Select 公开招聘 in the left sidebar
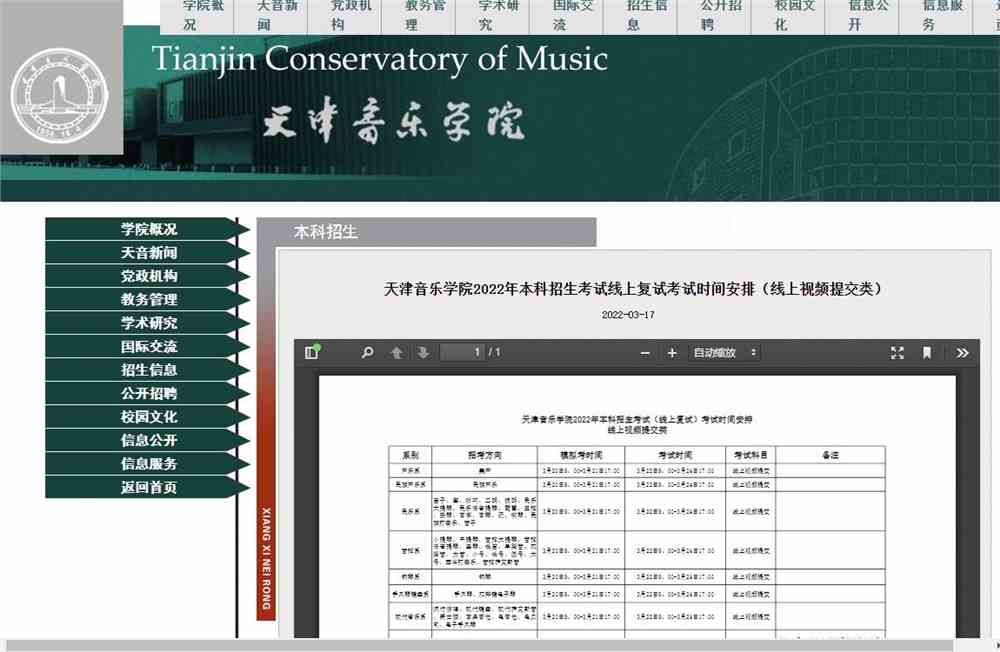The width and height of the screenshot is (1000, 652). [148, 393]
